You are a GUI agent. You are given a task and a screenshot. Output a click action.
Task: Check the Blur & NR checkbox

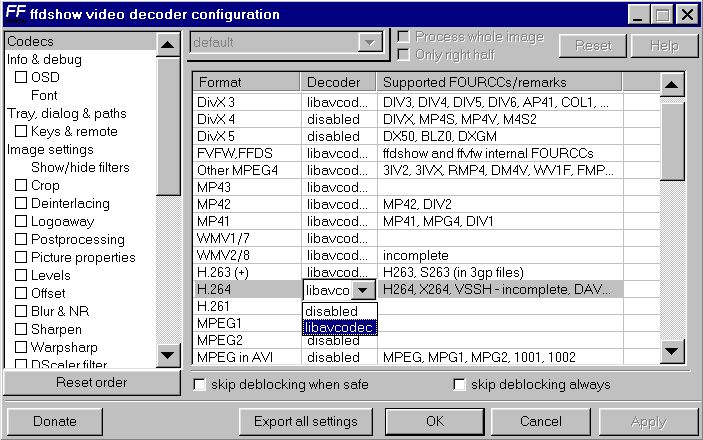[21, 311]
